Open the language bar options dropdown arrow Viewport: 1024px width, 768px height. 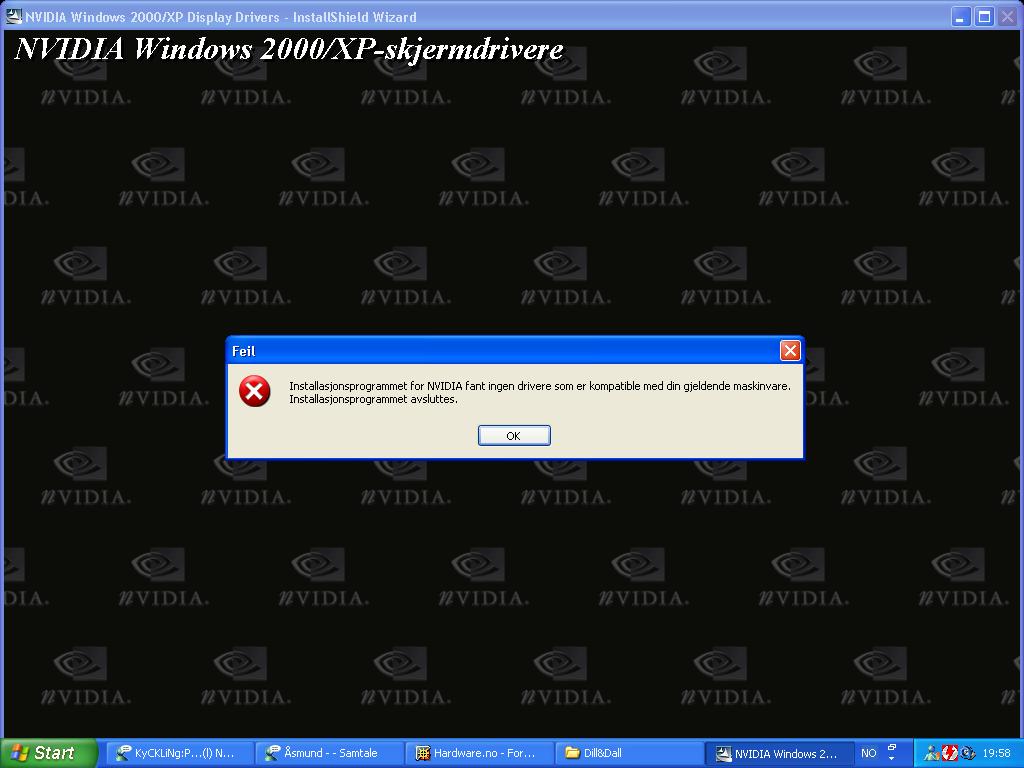tap(892, 759)
